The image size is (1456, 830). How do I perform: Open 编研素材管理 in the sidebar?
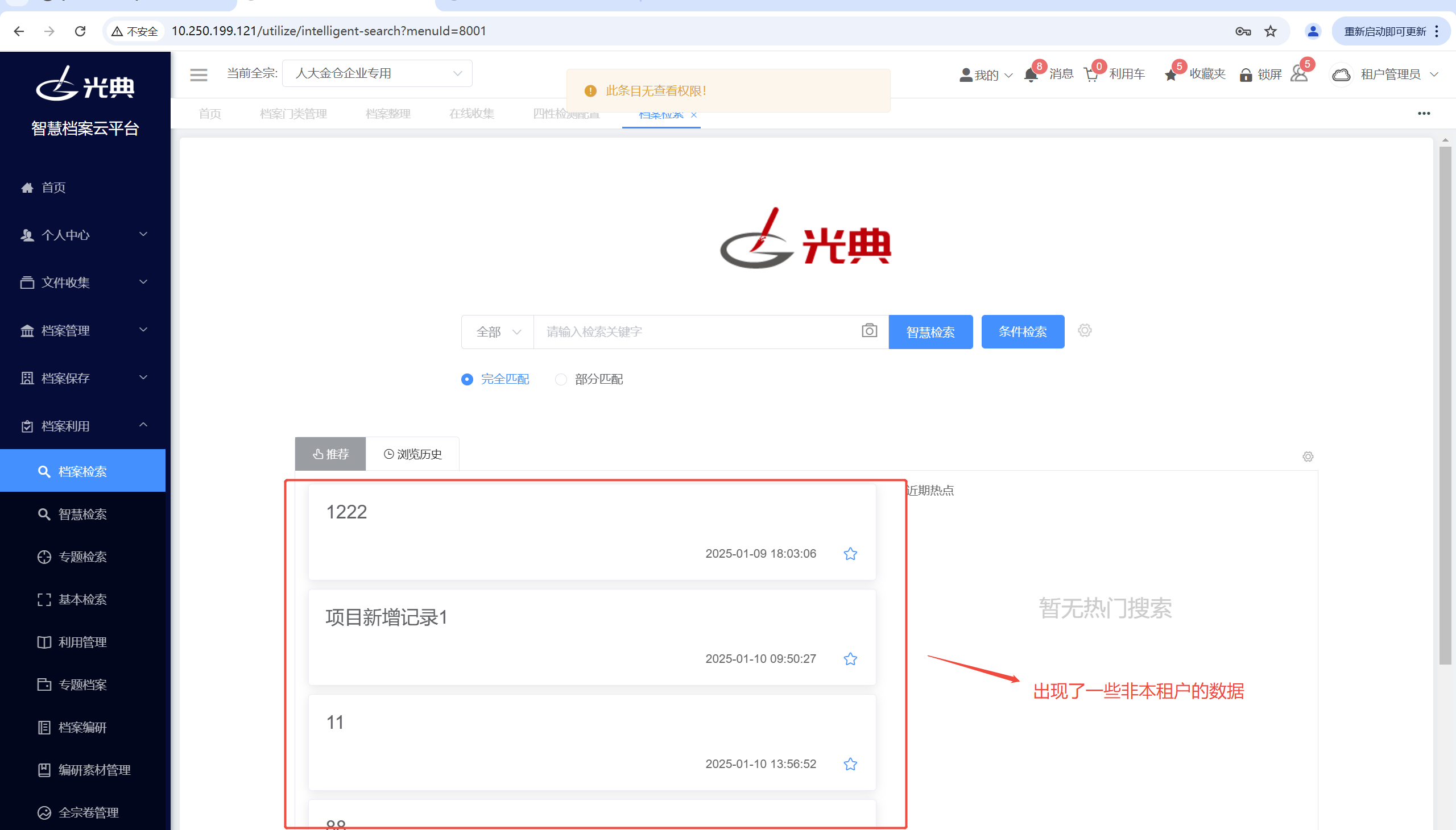82,770
